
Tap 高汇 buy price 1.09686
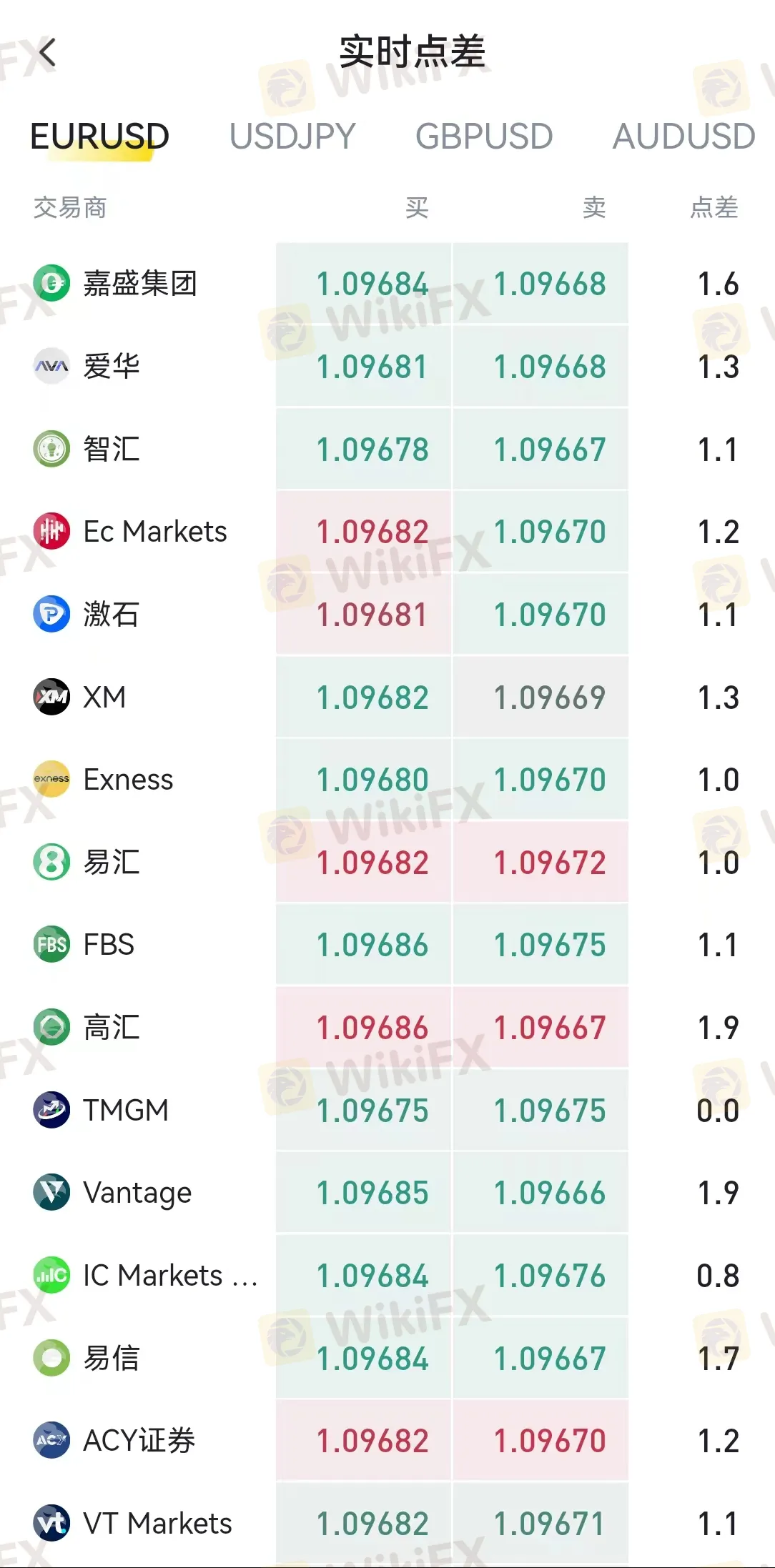coord(372,1028)
